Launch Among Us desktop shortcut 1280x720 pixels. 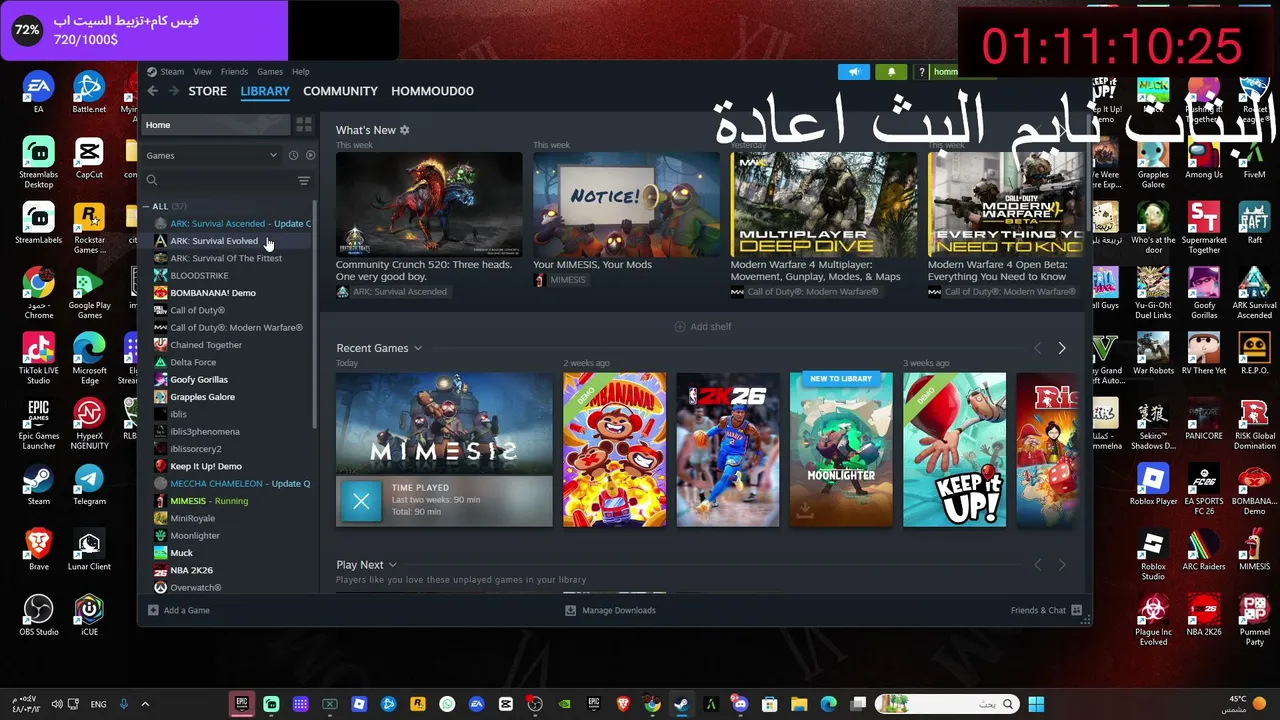point(1204,158)
